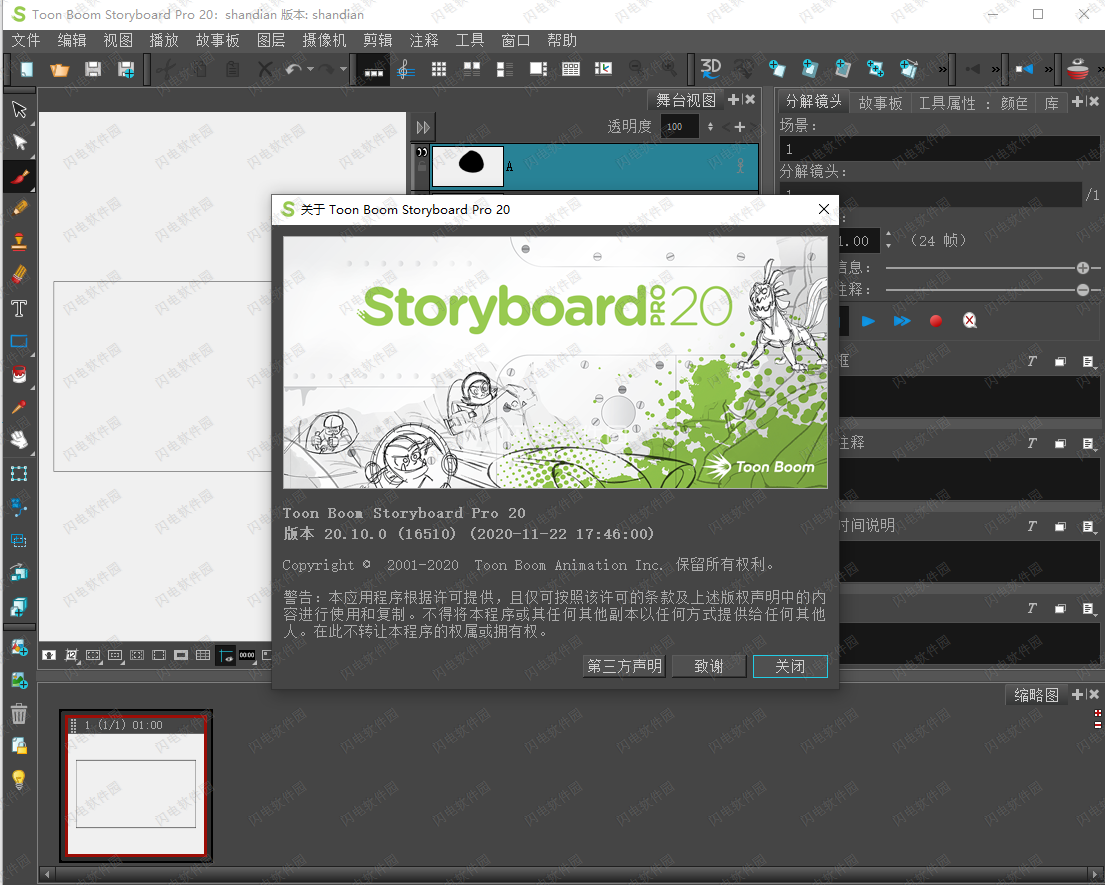This screenshot has width=1105, height=885.
Task: Toggle the camera frame eye icon below stage
Action: 226,656
